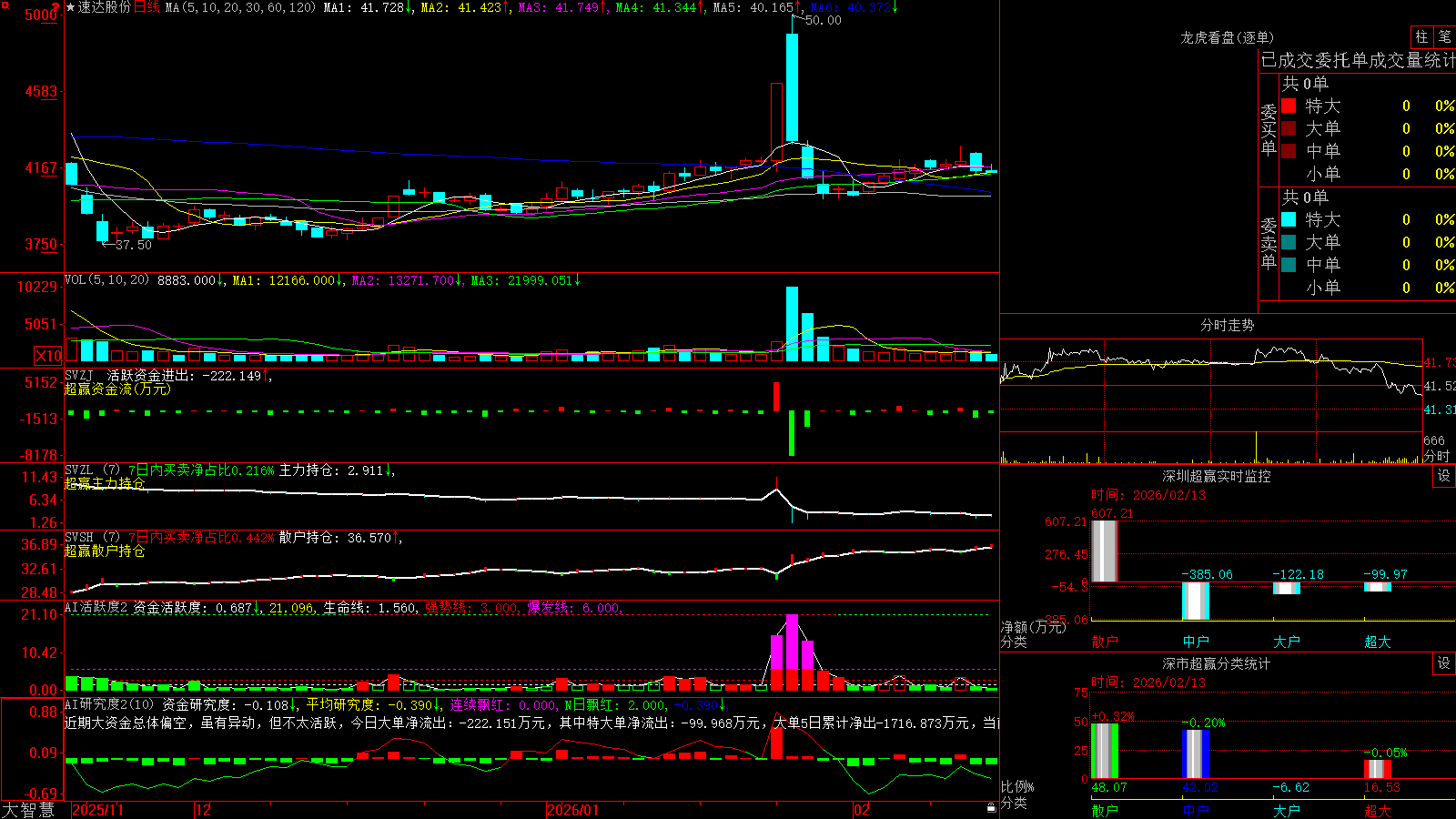Screen dimensions: 1456x819
Task: Click the 委卖单 section label
Action: [x=1269, y=242]
